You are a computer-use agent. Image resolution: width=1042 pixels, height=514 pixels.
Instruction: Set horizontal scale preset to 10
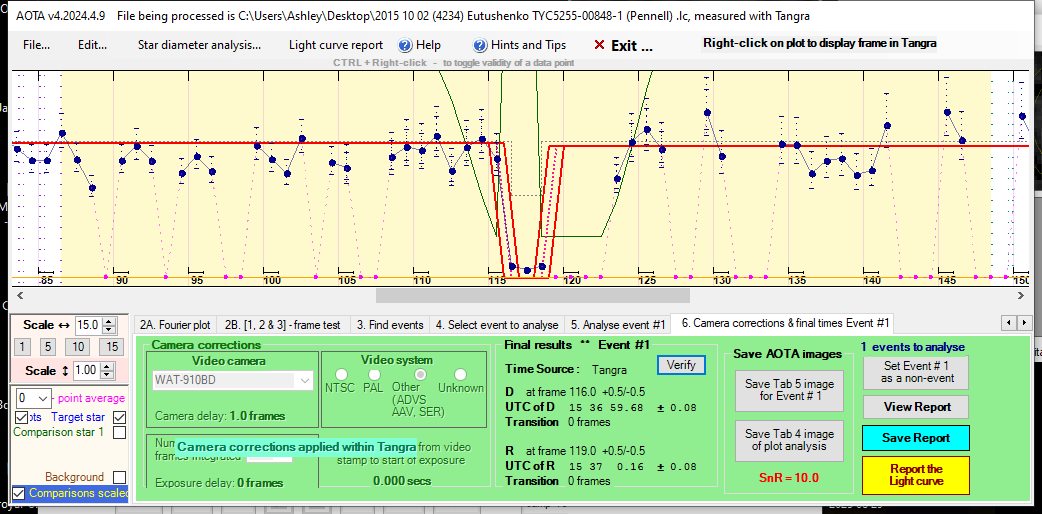76,346
